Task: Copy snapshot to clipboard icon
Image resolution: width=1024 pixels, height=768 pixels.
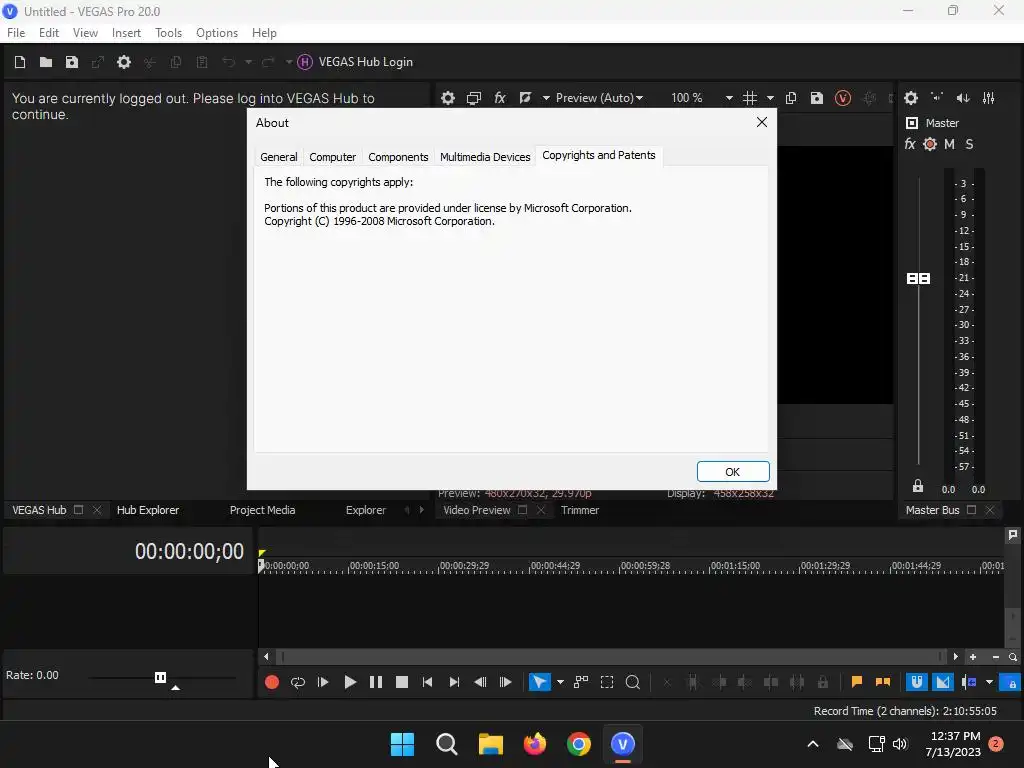Action: pos(791,98)
